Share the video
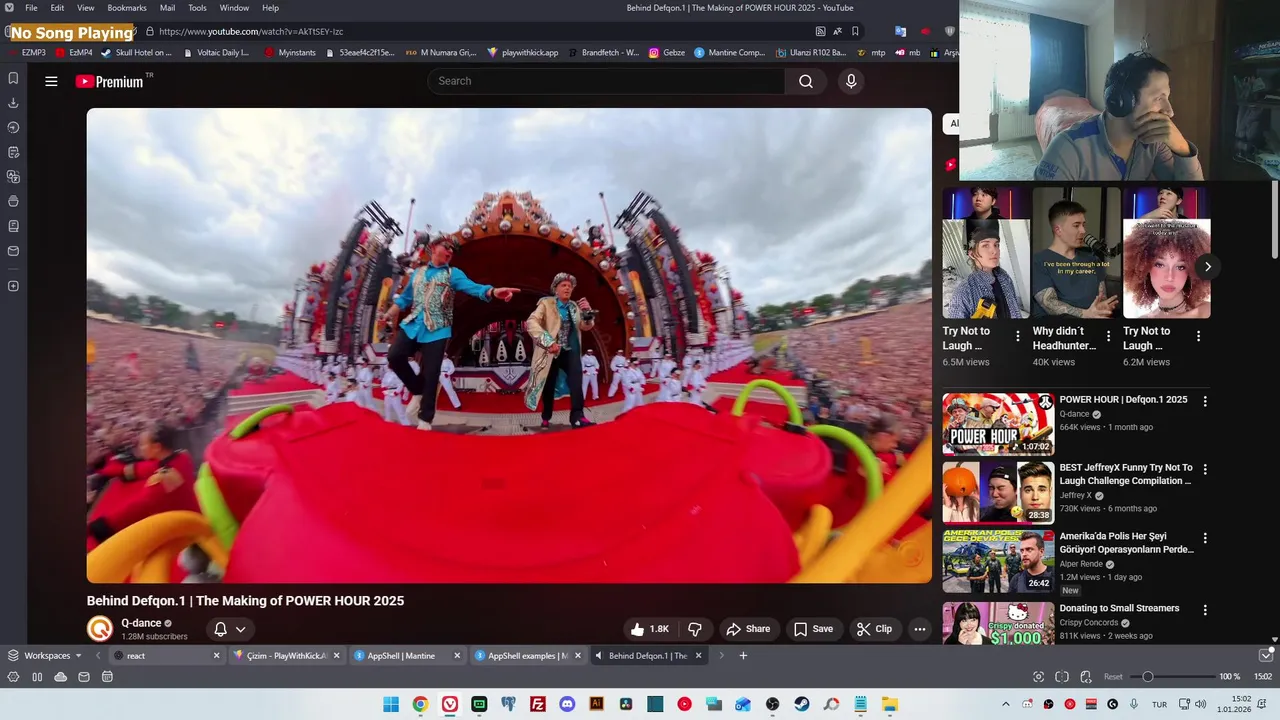The image size is (1280, 720). point(748,629)
